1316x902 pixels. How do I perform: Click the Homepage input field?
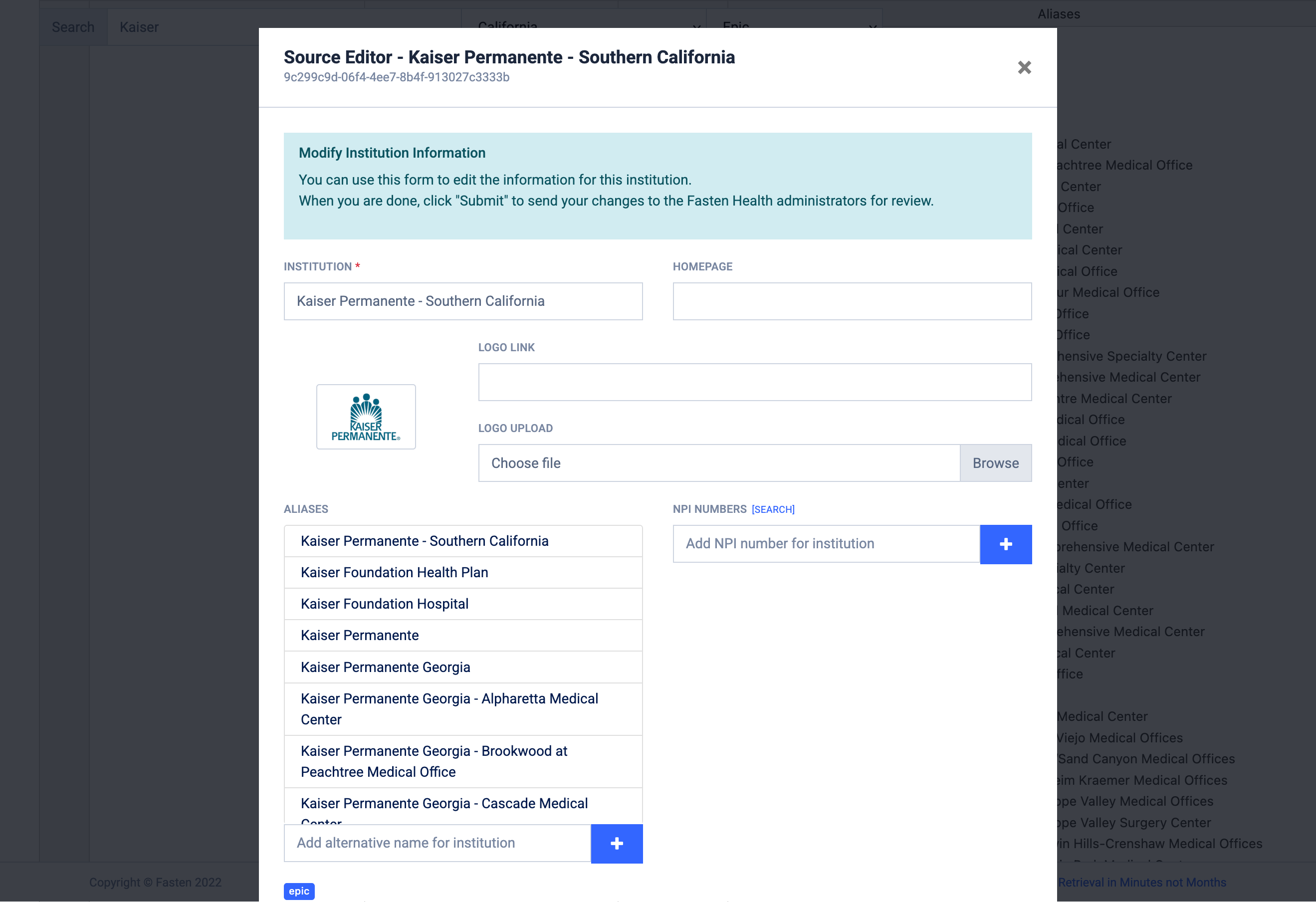[852, 301]
